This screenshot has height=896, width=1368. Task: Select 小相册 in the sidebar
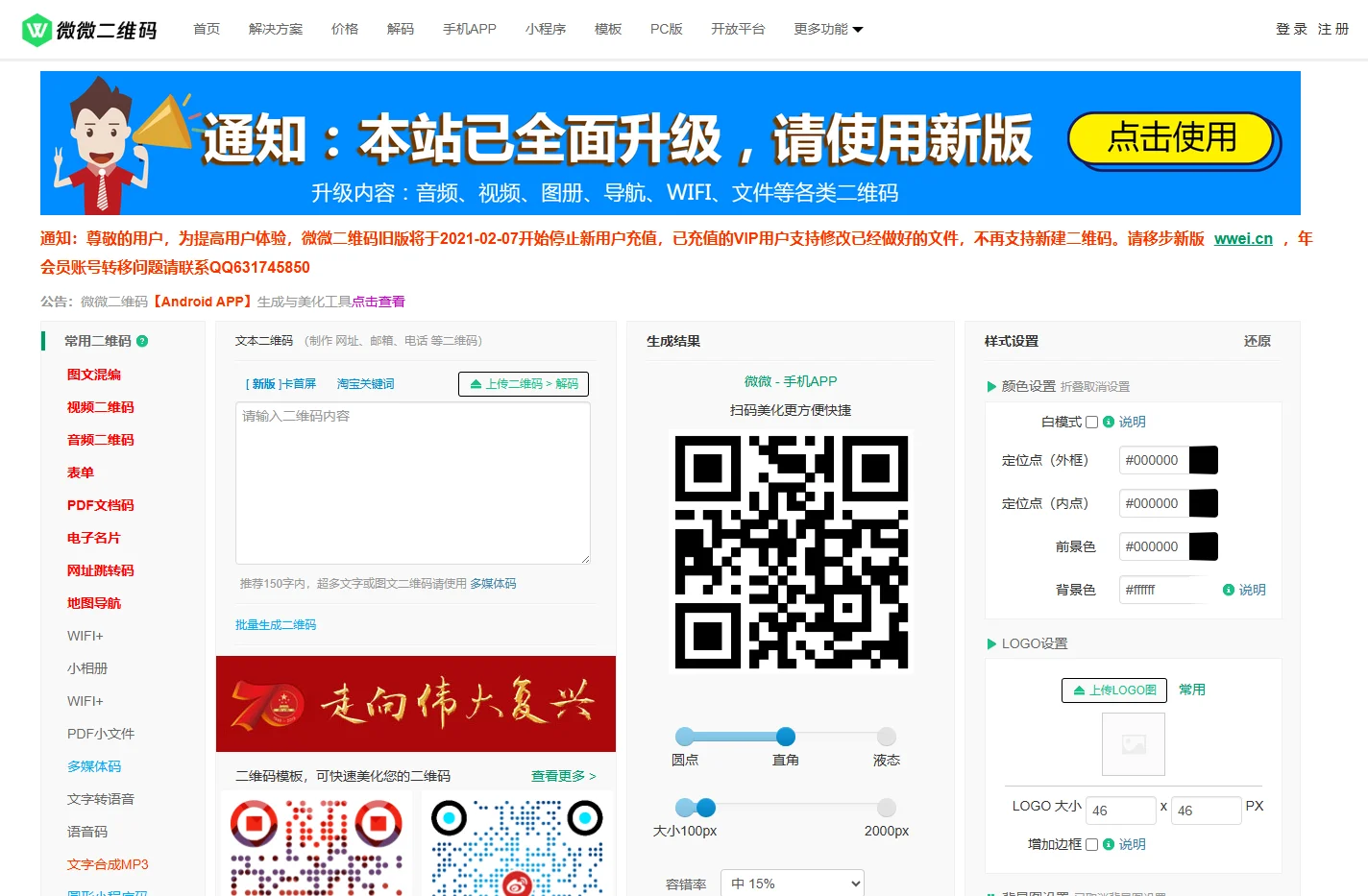coord(87,668)
